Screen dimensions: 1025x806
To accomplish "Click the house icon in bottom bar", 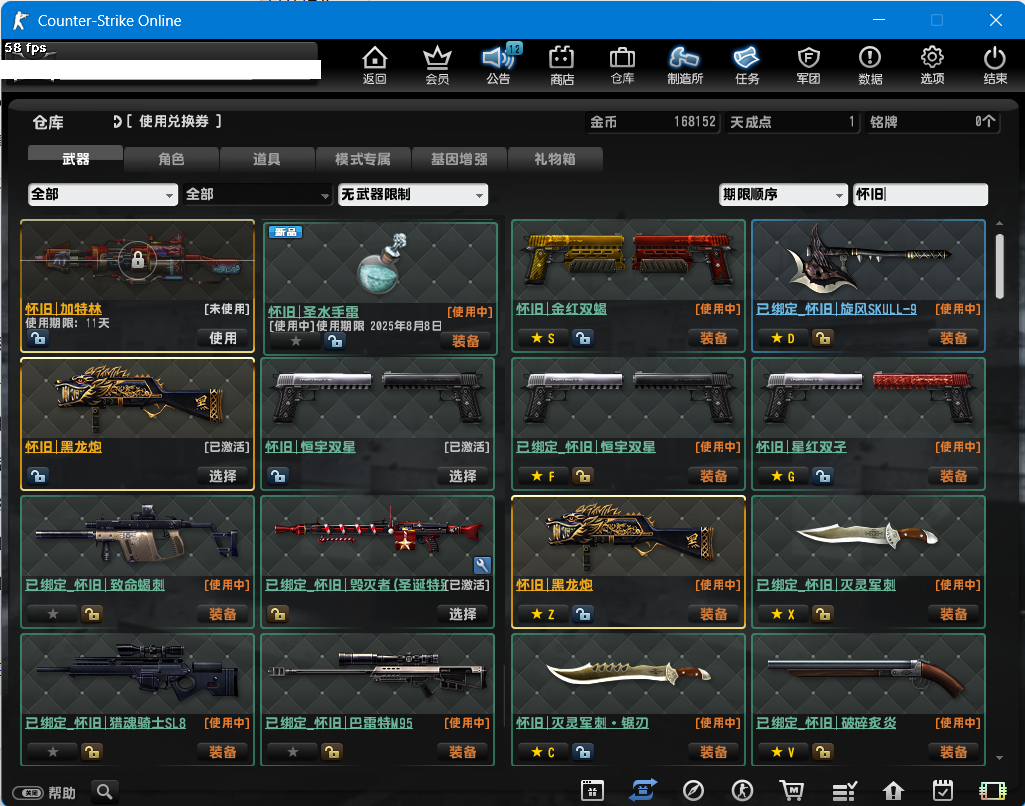I will point(893,791).
